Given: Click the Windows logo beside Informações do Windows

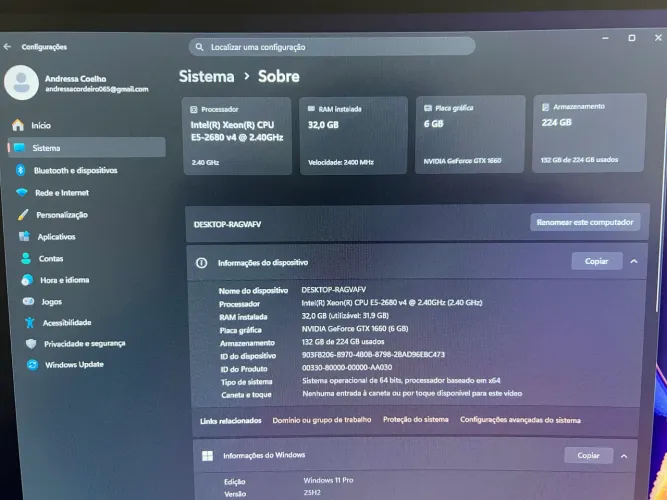Looking at the screenshot, I should click(208, 456).
